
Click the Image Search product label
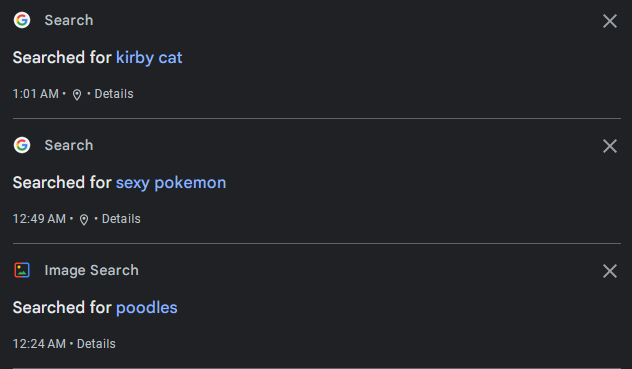point(91,270)
